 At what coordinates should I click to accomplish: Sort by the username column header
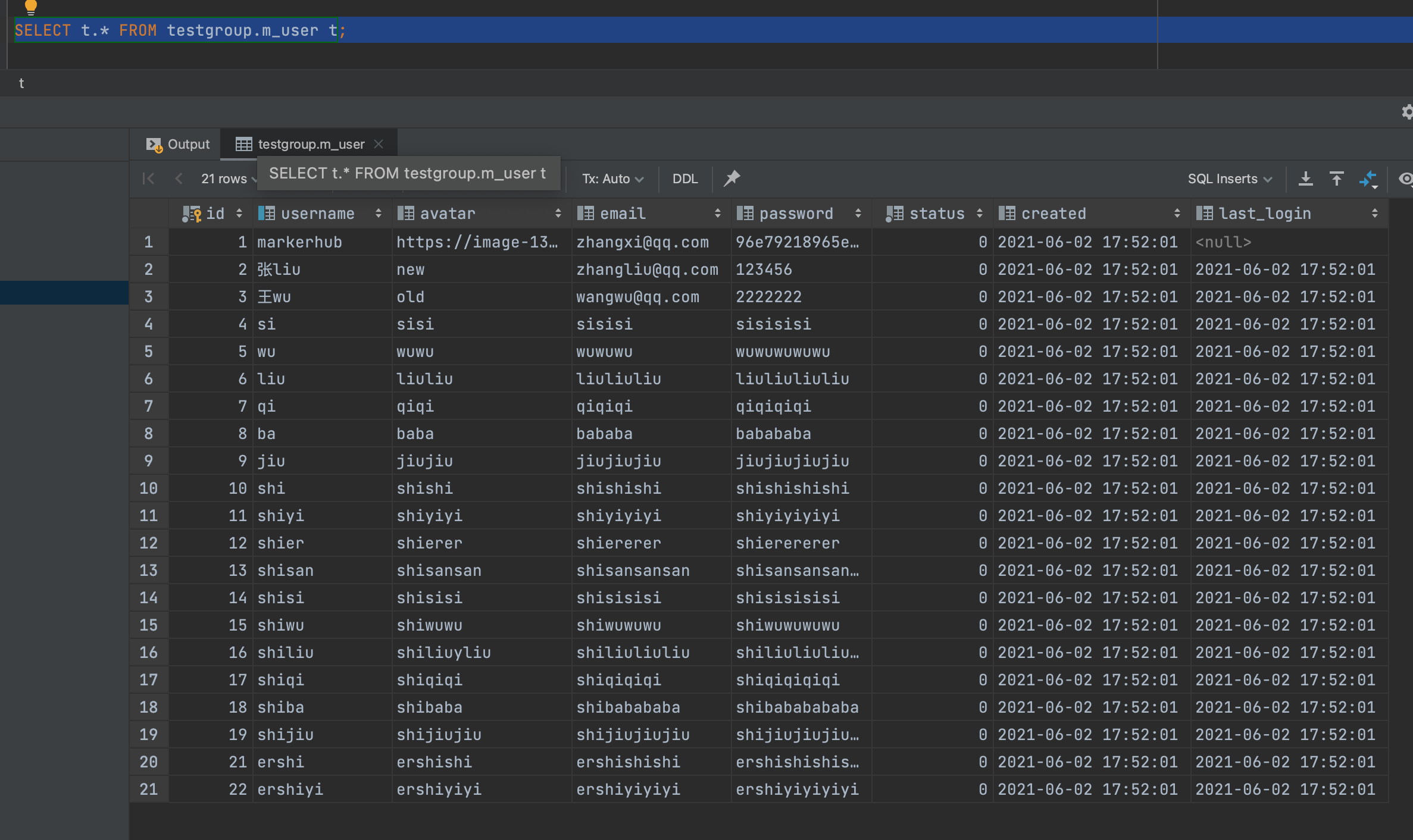322,214
